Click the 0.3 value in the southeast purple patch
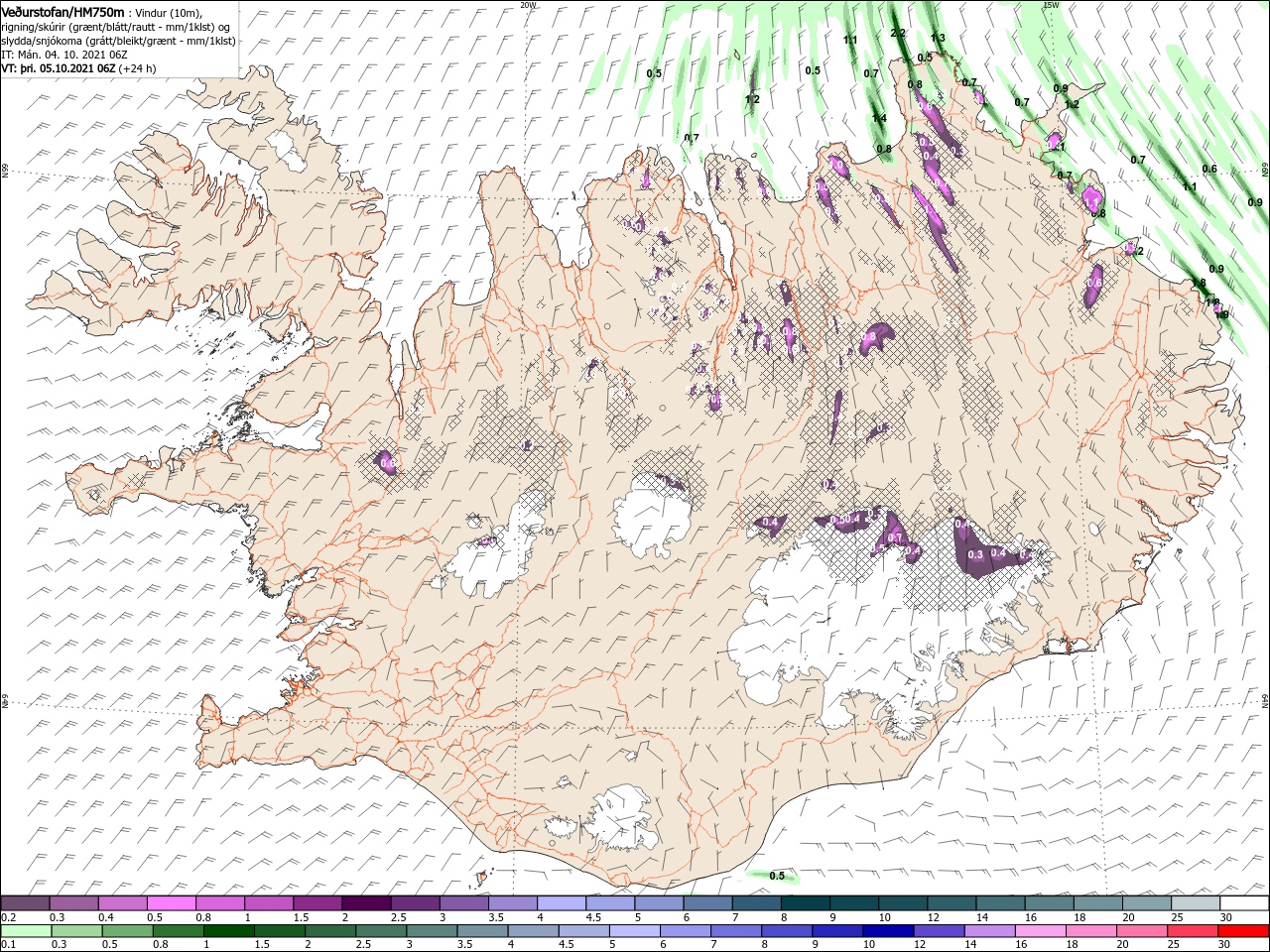 (975, 555)
